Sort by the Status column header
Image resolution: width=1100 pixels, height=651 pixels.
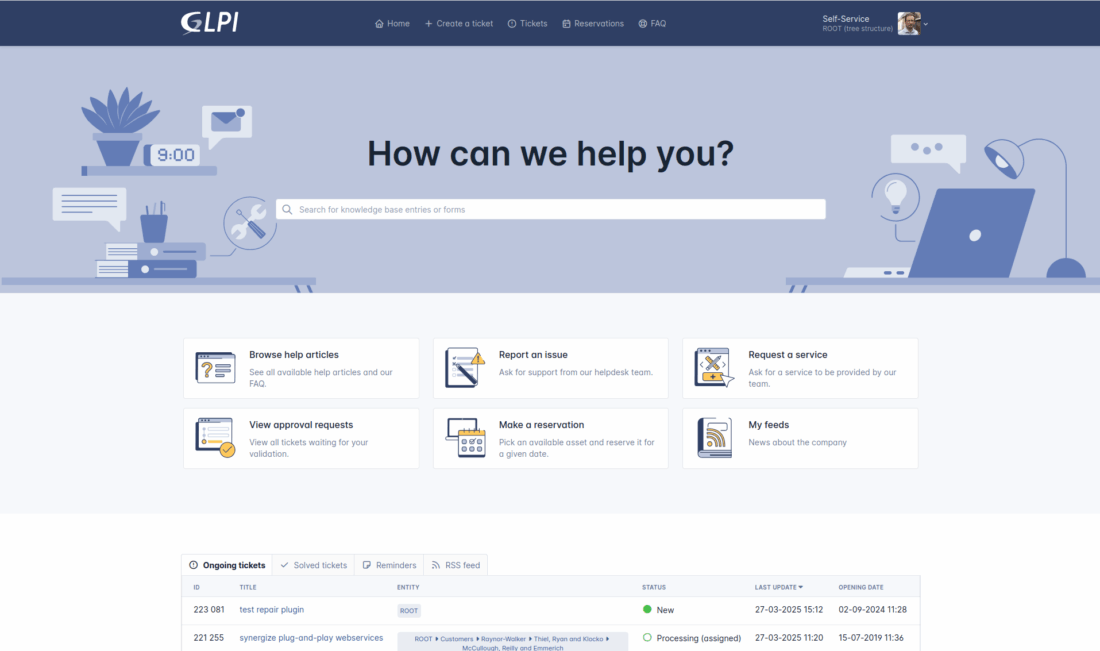pos(654,587)
